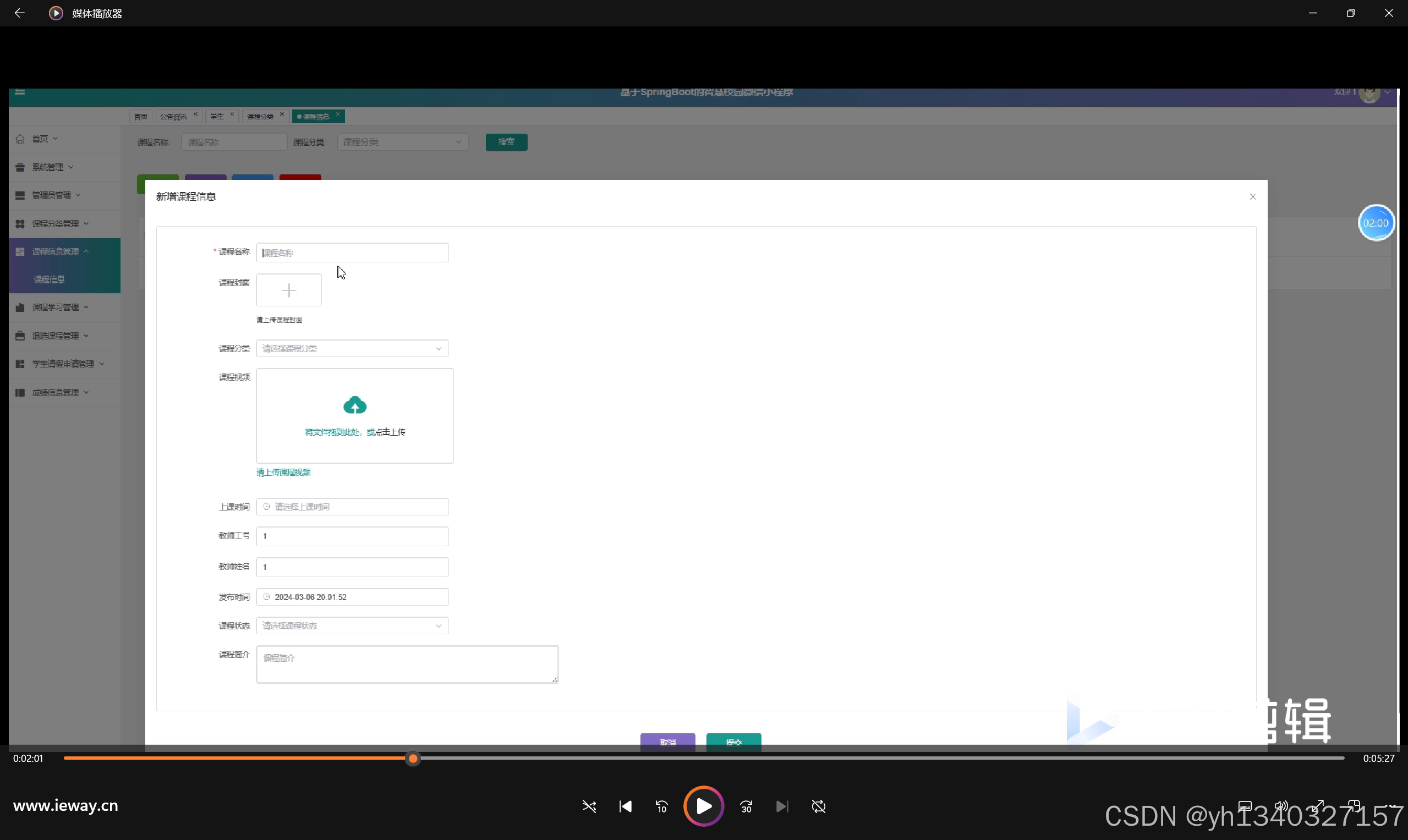The height and width of the screenshot is (840, 1408).
Task: Go back with the arrow icon
Action: tap(20, 13)
